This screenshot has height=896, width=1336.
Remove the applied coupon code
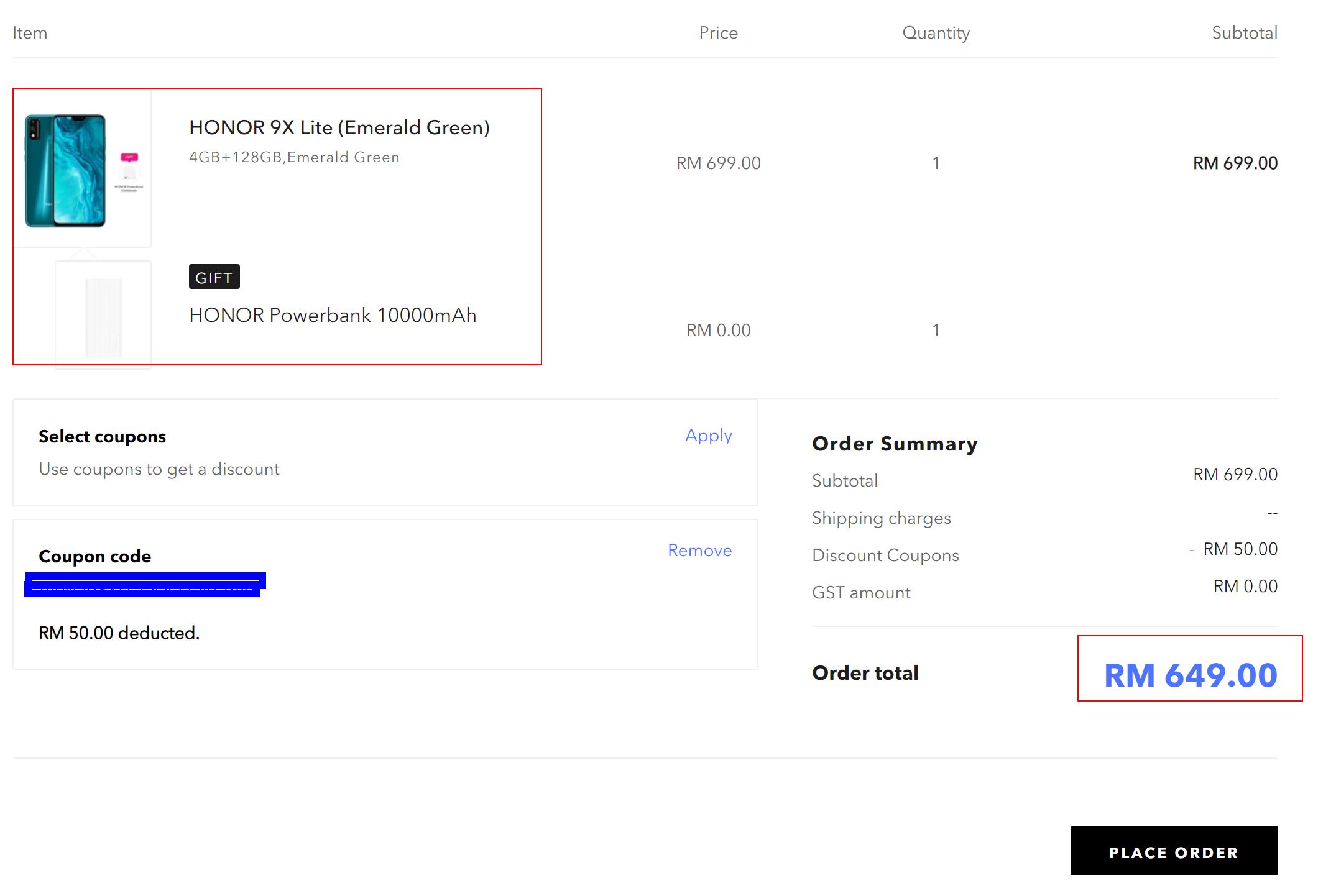699,551
